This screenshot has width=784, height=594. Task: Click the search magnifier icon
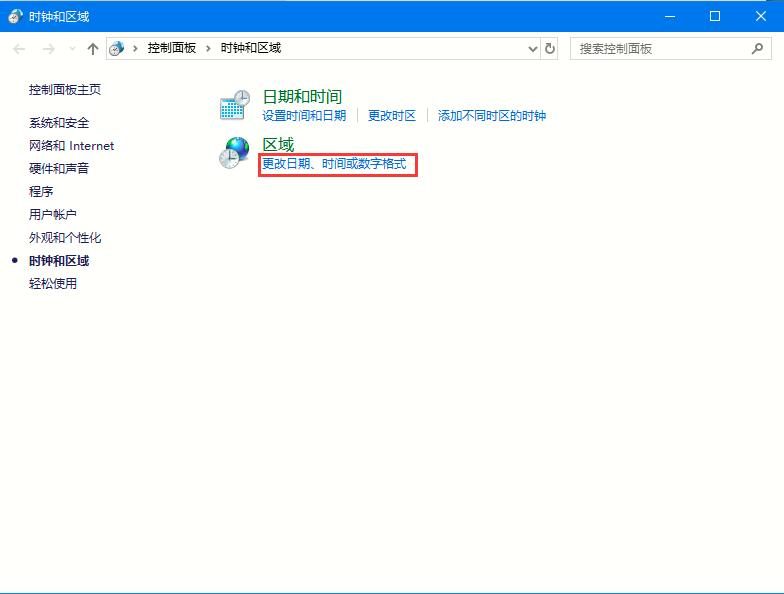[x=758, y=48]
